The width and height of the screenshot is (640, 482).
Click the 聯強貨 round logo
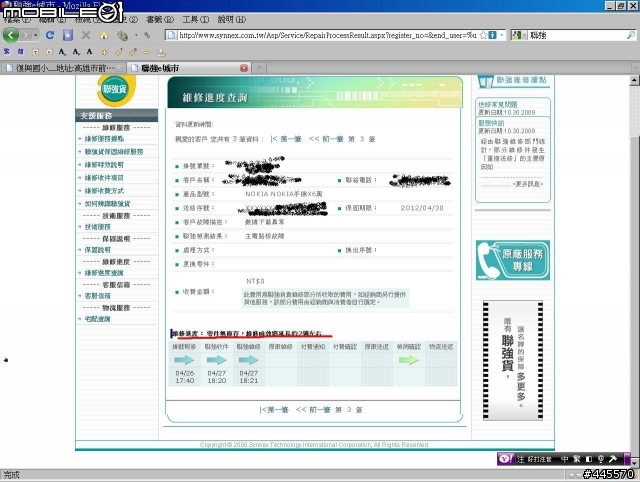(x=116, y=89)
